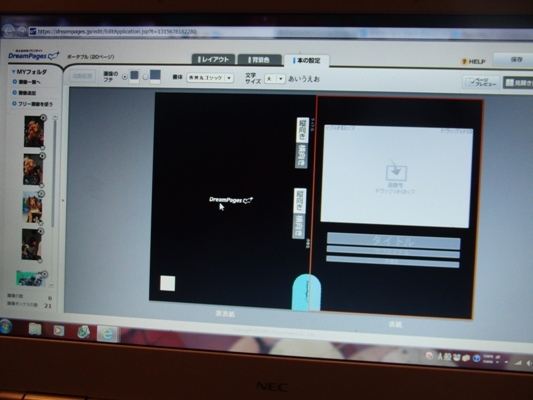This screenshot has width=533, height=400.
Task: Select the second image border style radio button
Action: [x=145, y=77]
